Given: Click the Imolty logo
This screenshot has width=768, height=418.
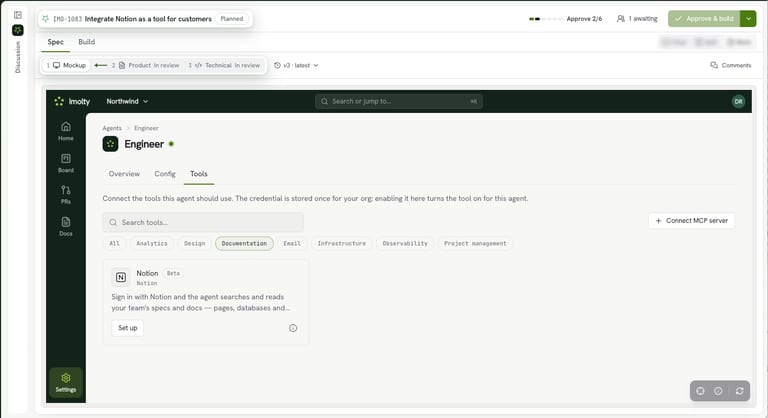Looking at the screenshot, I should 72,101.
